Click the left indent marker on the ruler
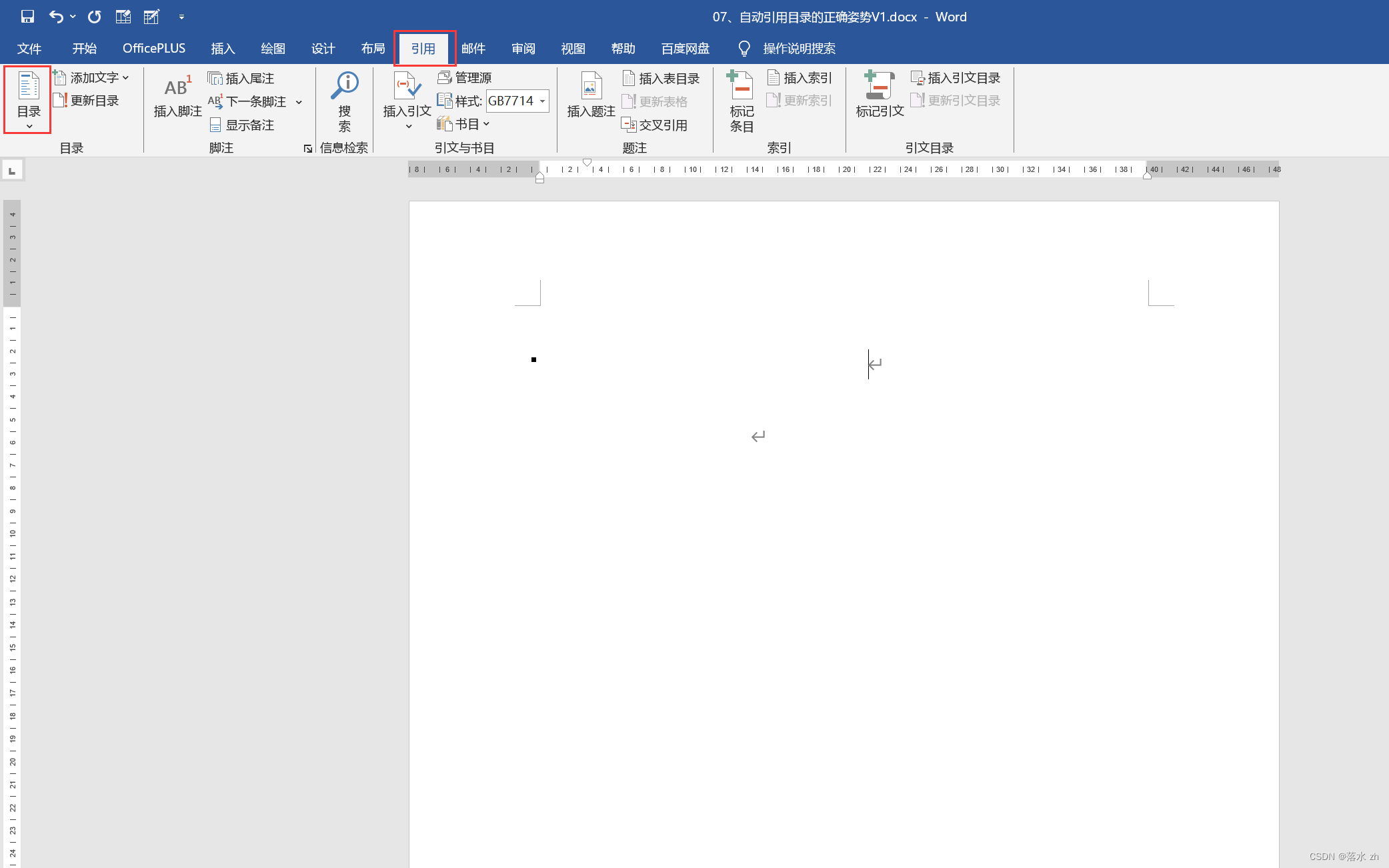The image size is (1389, 868). (x=539, y=177)
